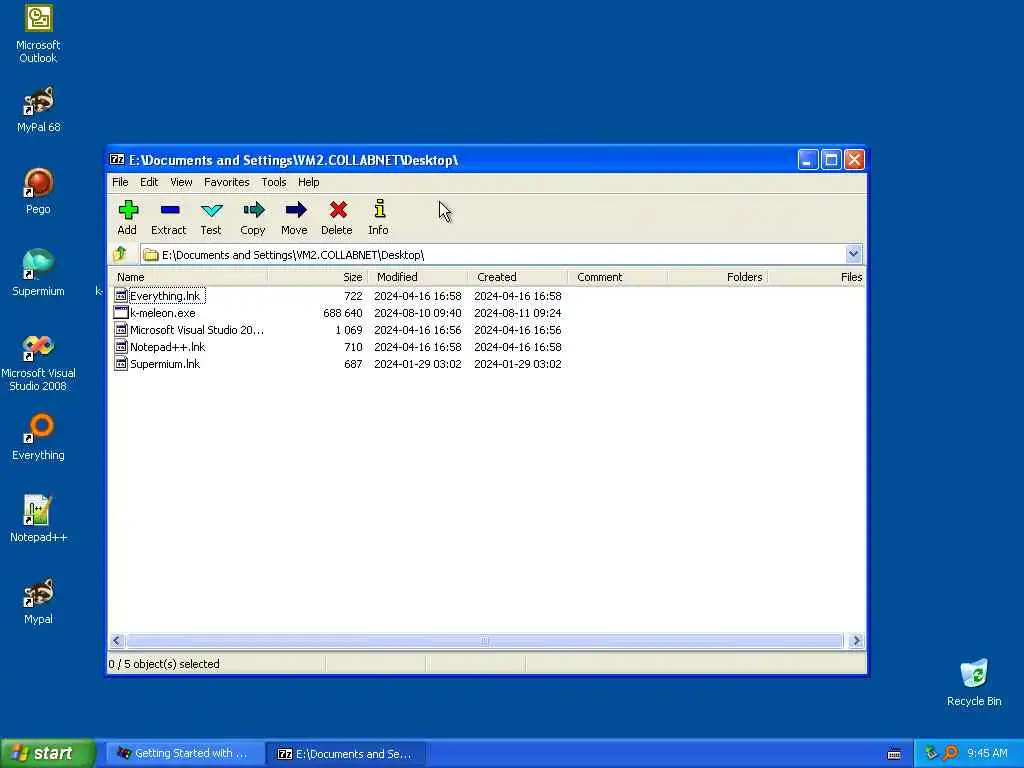Select the k-meleon.exe file icon

(x=121, y=313)
